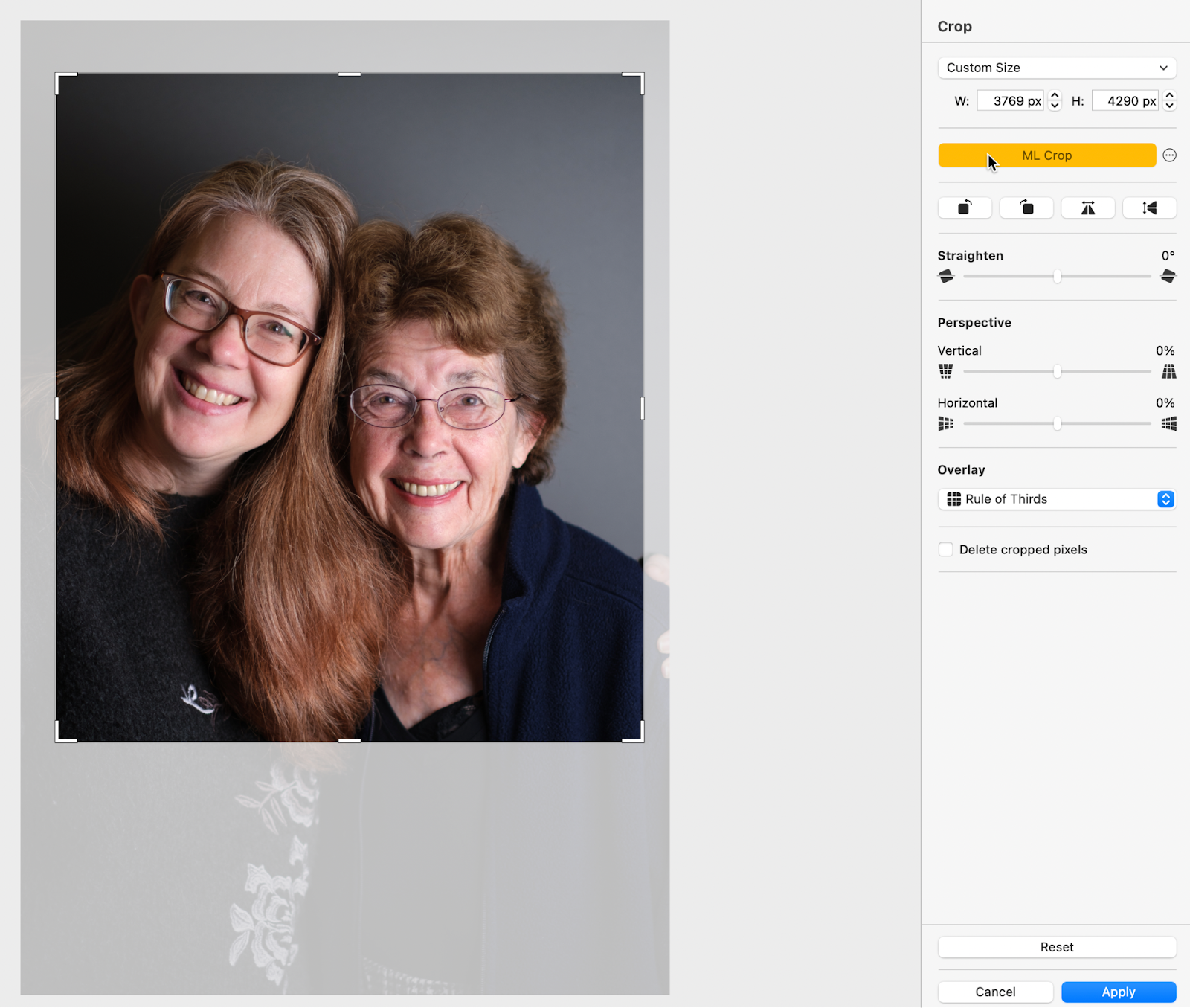The image size is (1190, 1008).
Task: Click the Horizontal 0% value
Action: point(1165,403)
